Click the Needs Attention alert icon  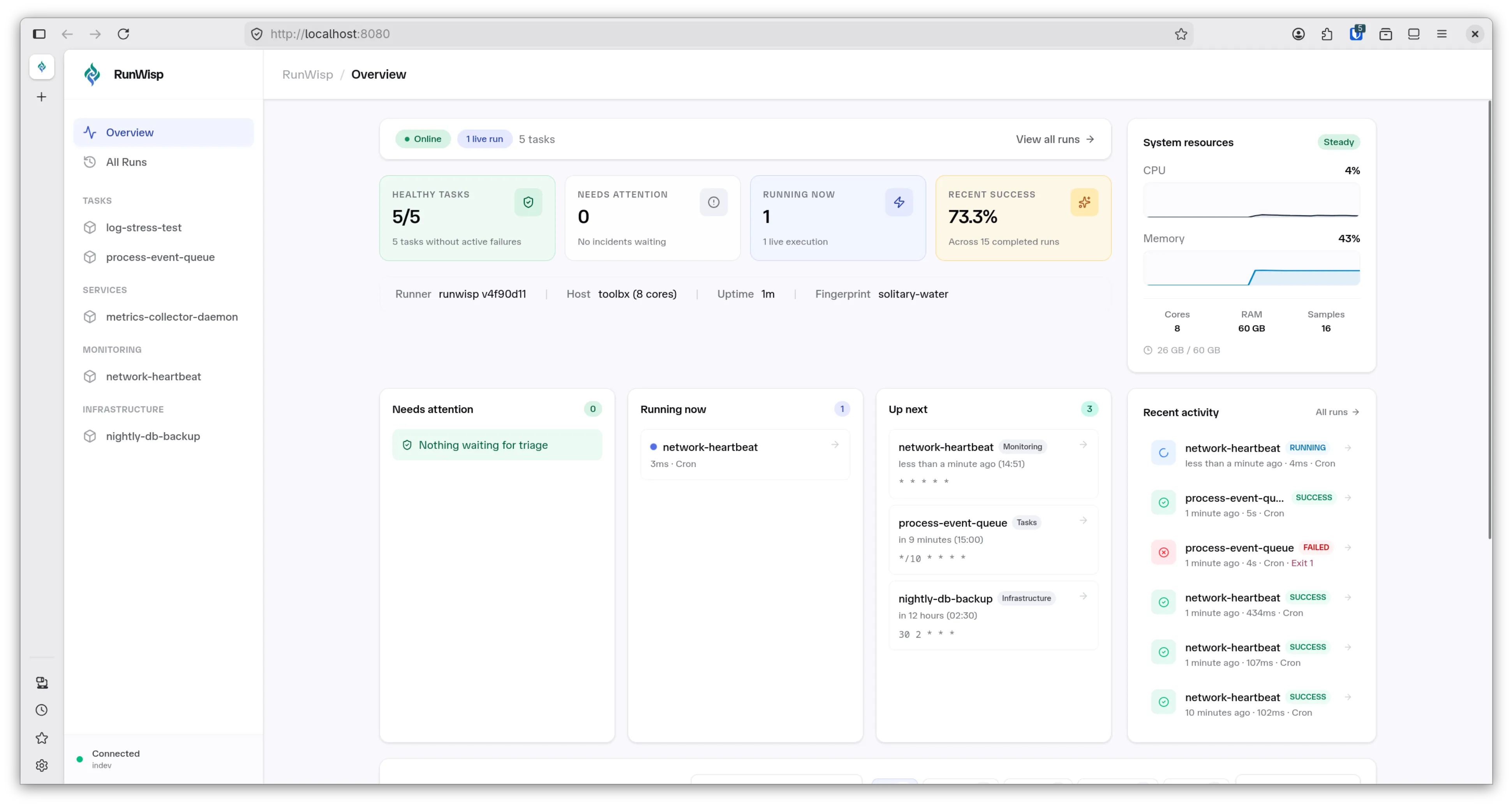pyautogui.click(x=714, y=202)
